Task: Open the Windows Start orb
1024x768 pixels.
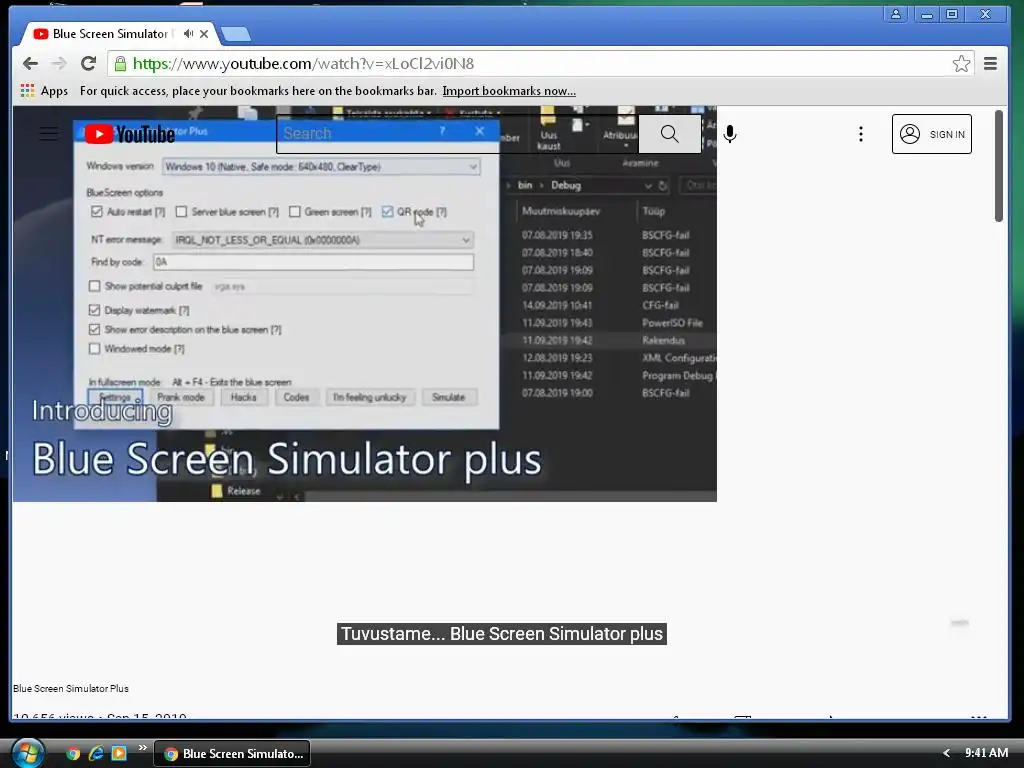Action: pos(26,753)
